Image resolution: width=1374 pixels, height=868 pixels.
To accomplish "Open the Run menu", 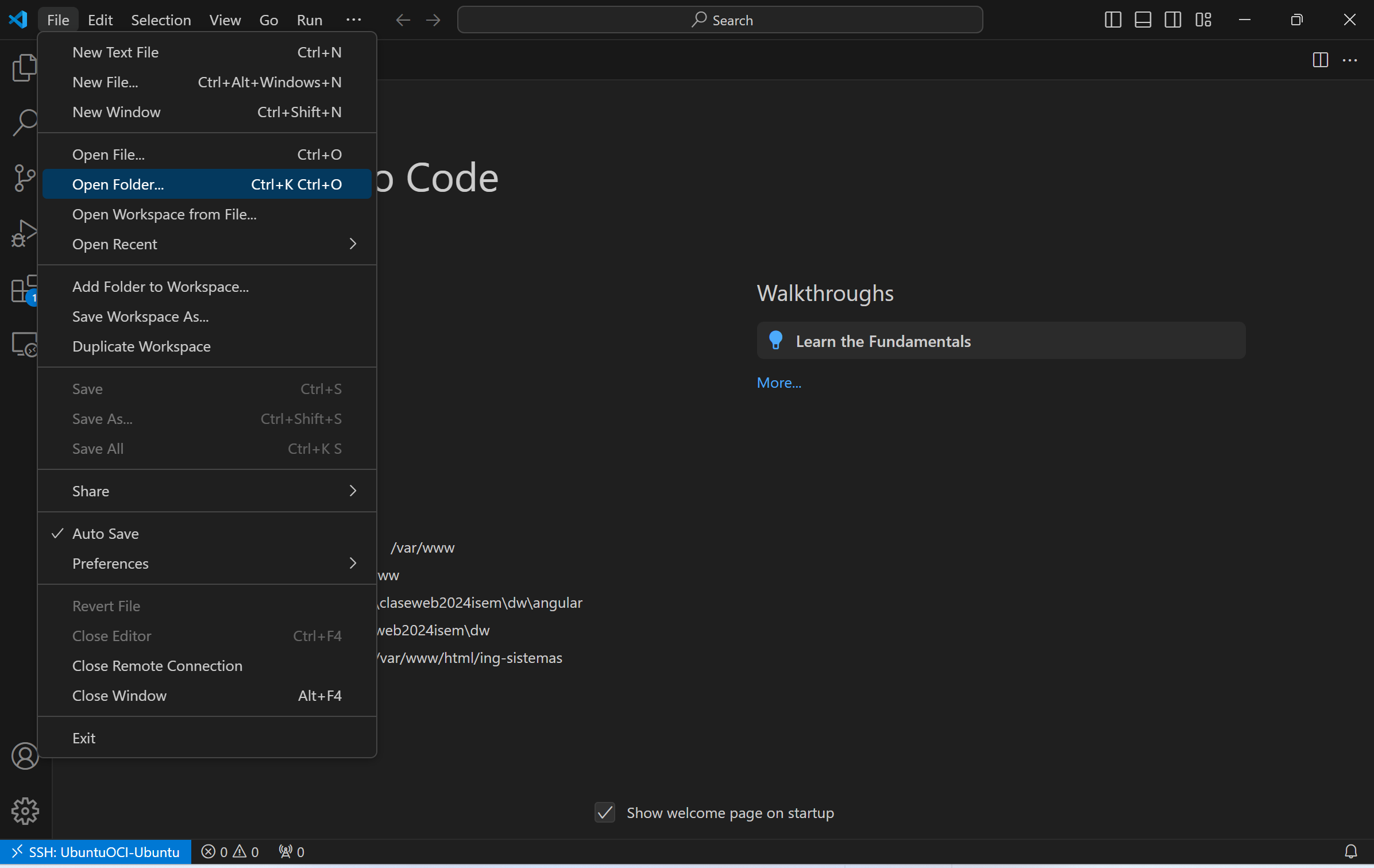I will 309,20.
